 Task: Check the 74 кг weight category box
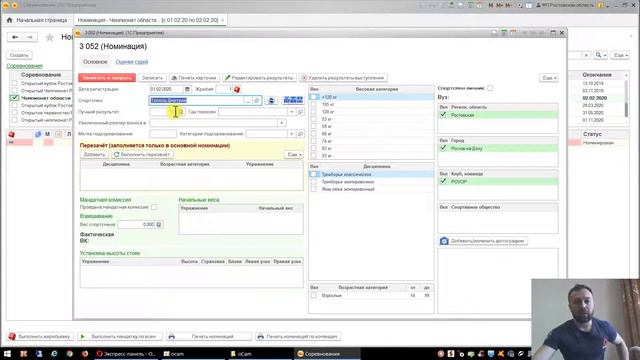[313, 141]
